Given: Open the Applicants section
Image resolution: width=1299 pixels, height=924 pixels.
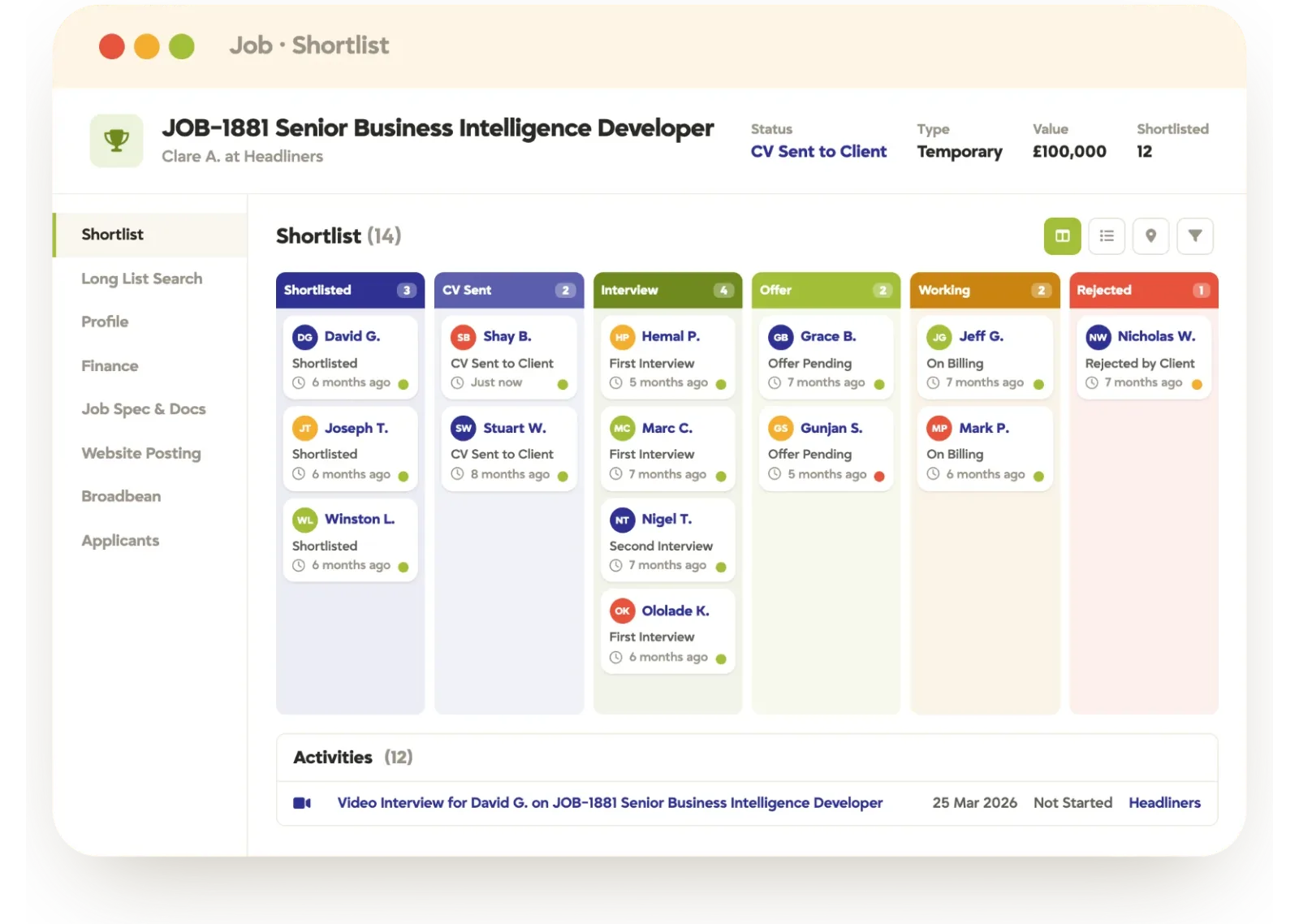Looking at the screenshot, I should coord(120,541).
